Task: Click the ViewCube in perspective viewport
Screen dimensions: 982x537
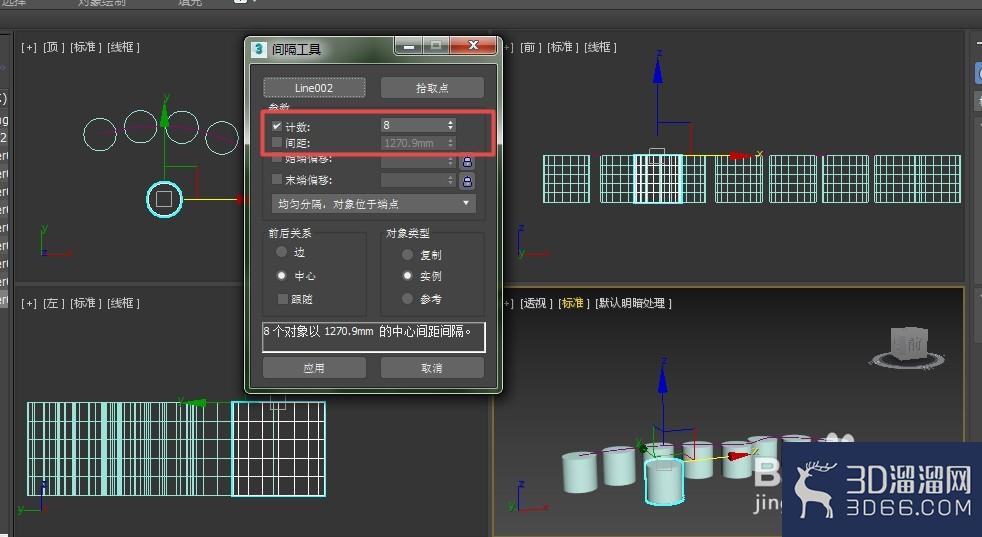Action: point(909,347)
